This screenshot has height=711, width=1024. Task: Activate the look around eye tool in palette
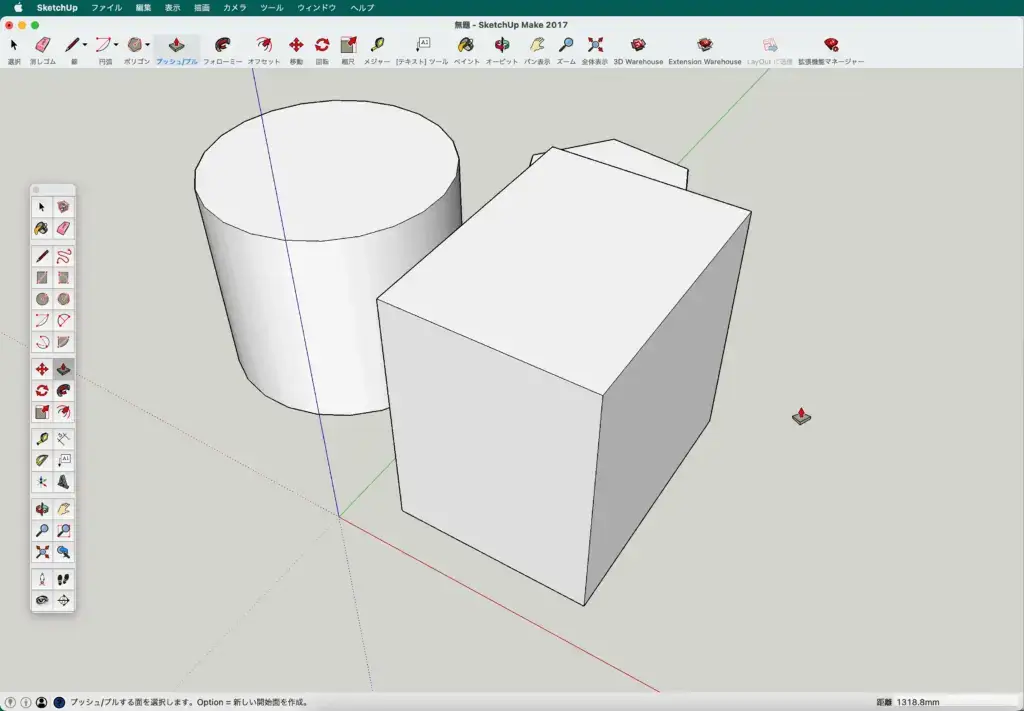pyautogui.click(x=42, y=600)
